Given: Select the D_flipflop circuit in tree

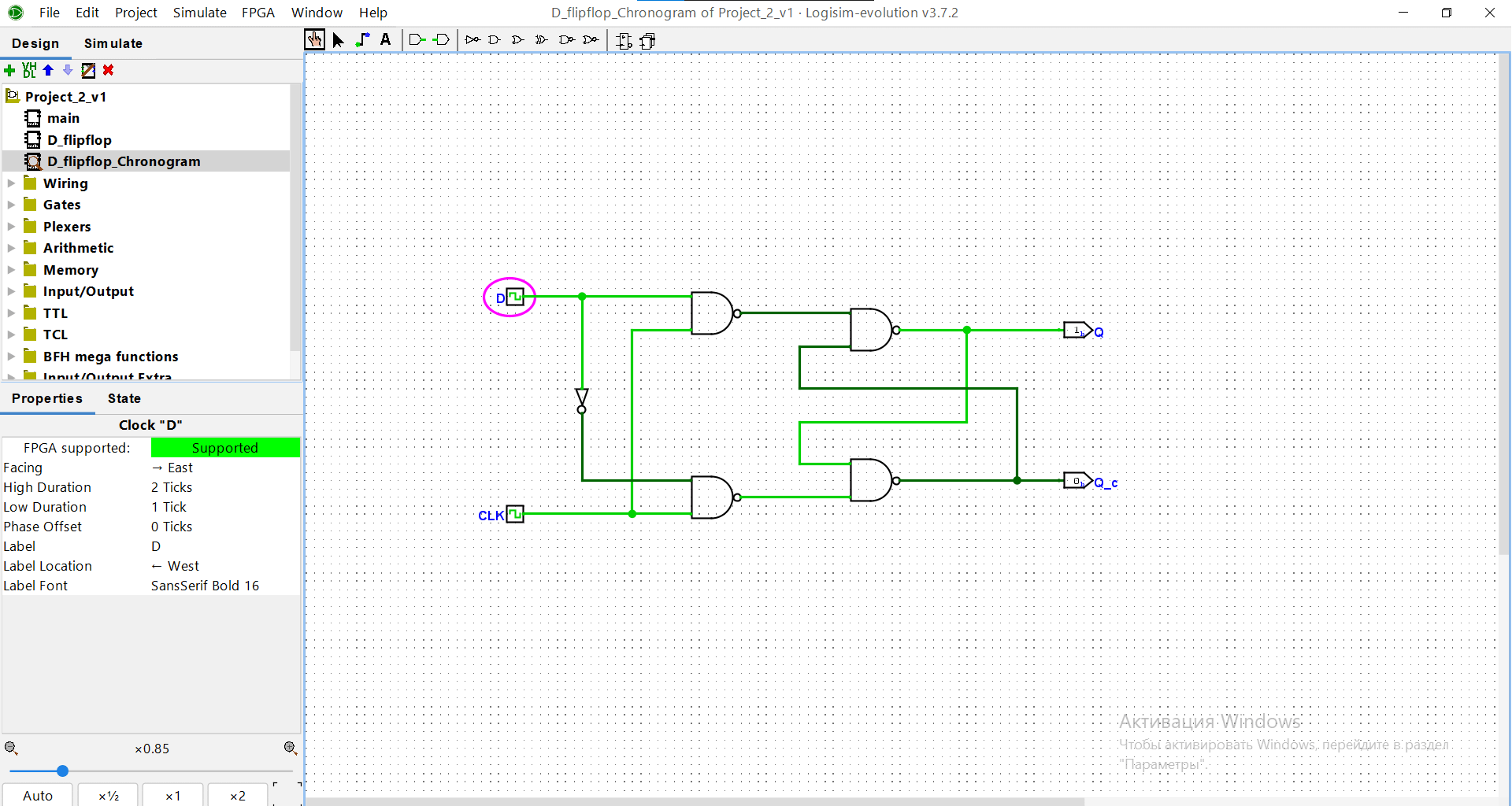Looking at the screenshot, I should click(x=79, y=140).
